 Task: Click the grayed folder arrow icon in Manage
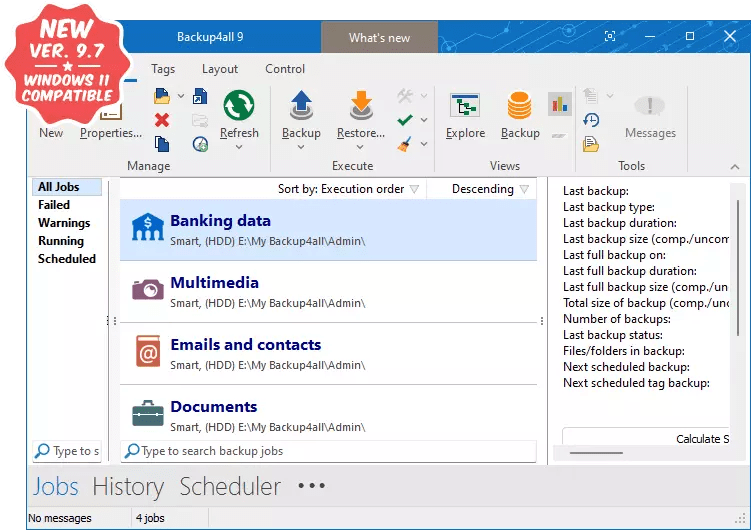[x=200, y=120]
